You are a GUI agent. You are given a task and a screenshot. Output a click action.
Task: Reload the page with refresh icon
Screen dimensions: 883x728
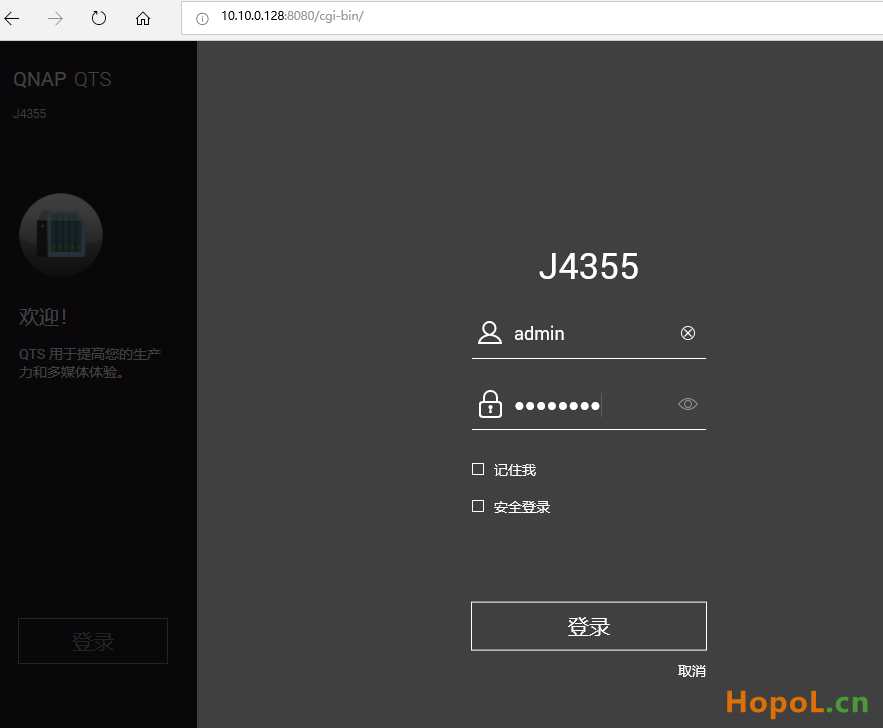point(99,19)
